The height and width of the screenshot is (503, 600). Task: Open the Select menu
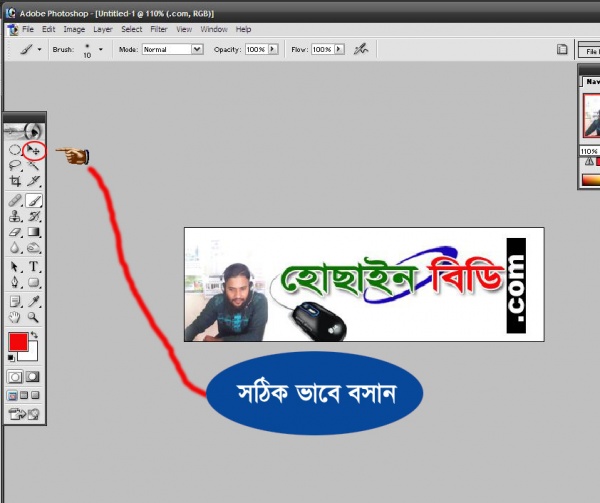[x=132, y=29]
